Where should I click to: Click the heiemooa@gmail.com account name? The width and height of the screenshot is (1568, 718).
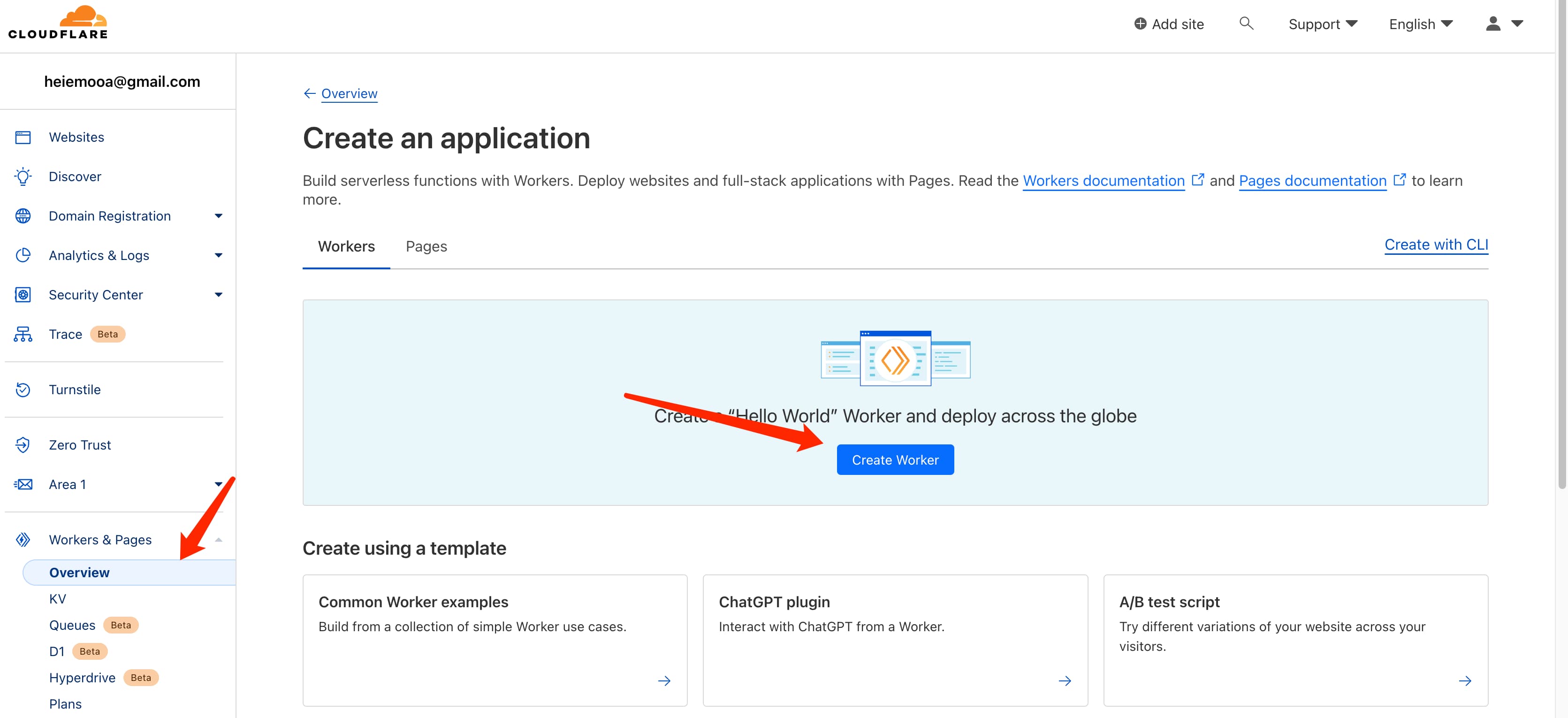122,81
